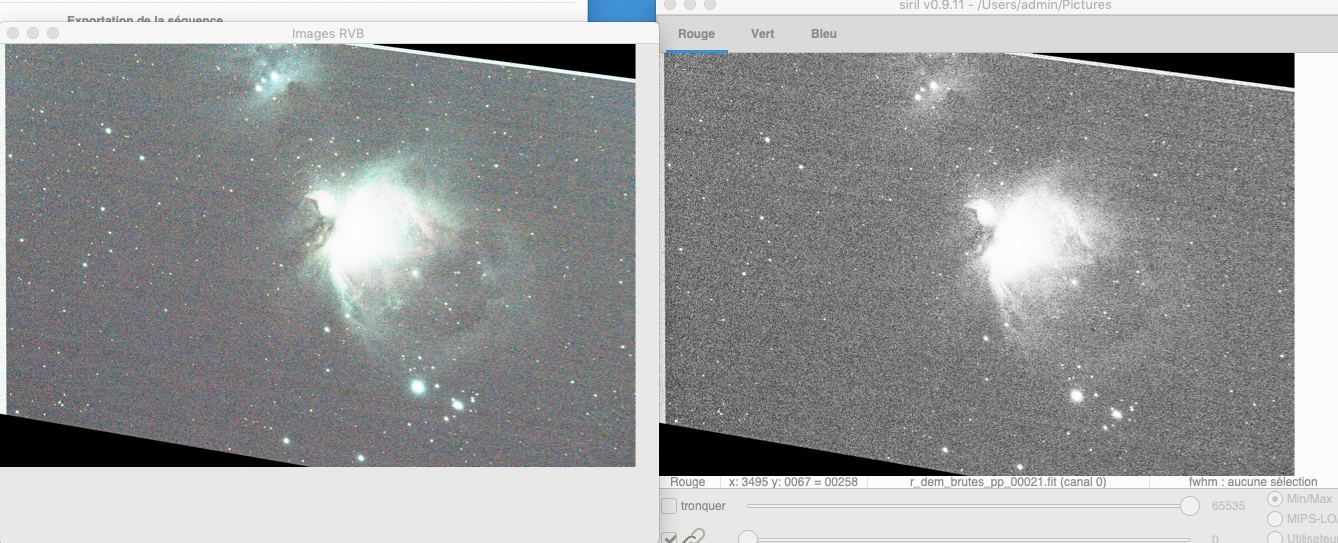
Task: Click the Images RVB window title
Action: point(328,33)
